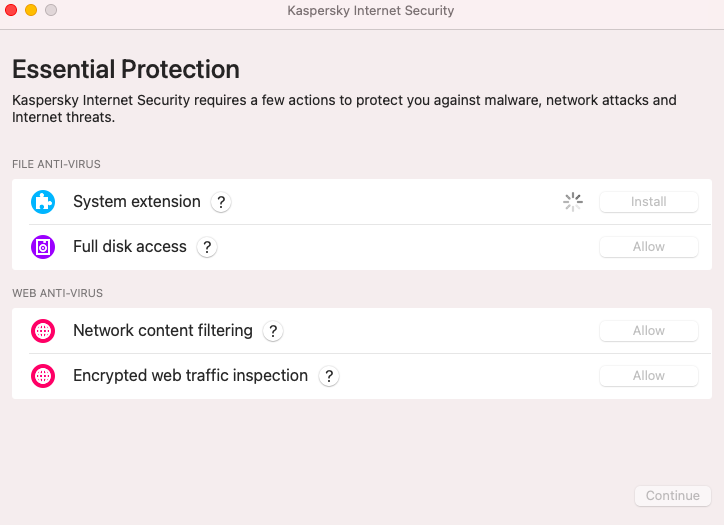Open help for System extension
The height and width of the screenshot is (525, 724).
(x=221, y=202)
